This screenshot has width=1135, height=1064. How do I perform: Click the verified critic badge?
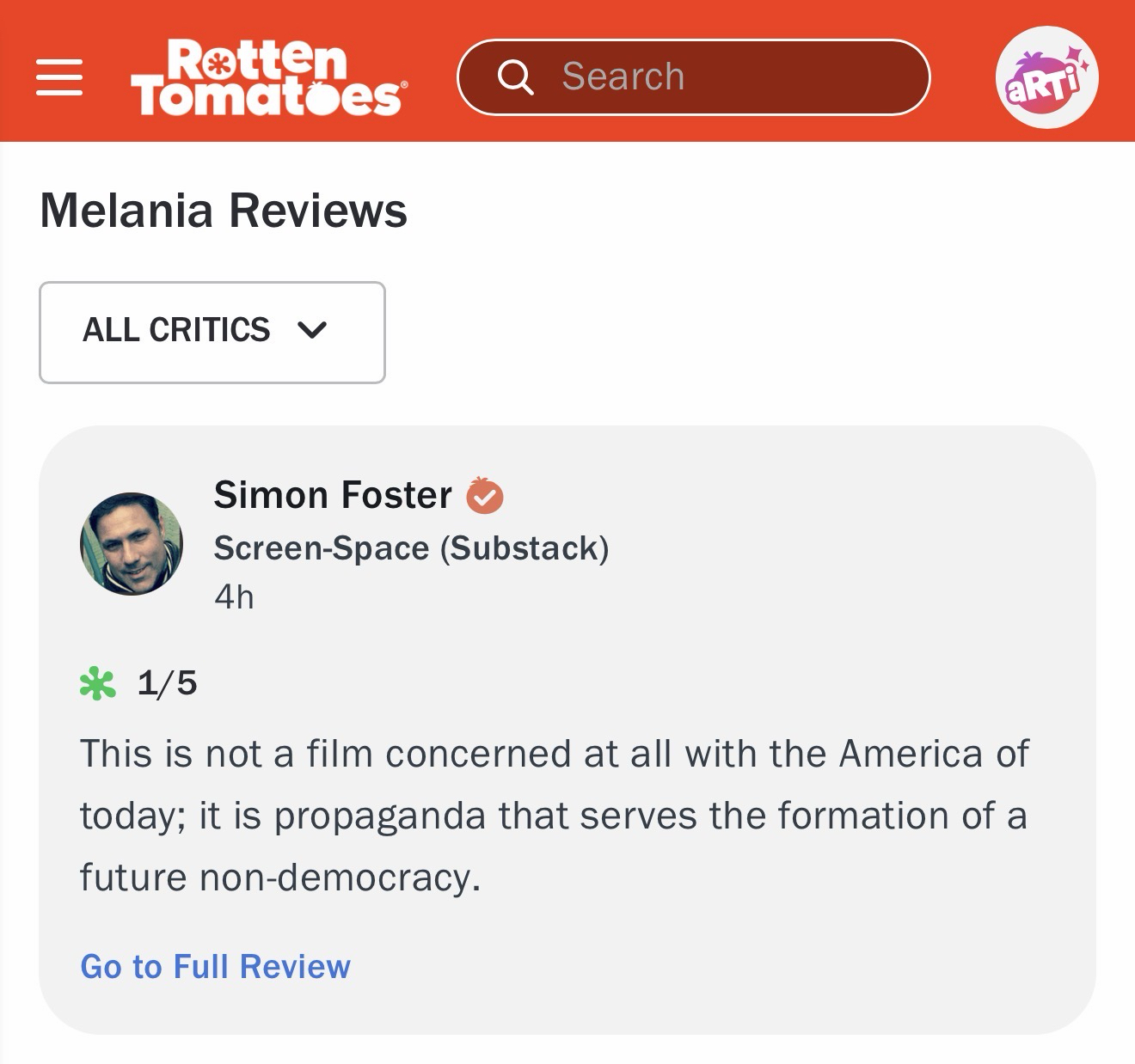tap(485, 496)
